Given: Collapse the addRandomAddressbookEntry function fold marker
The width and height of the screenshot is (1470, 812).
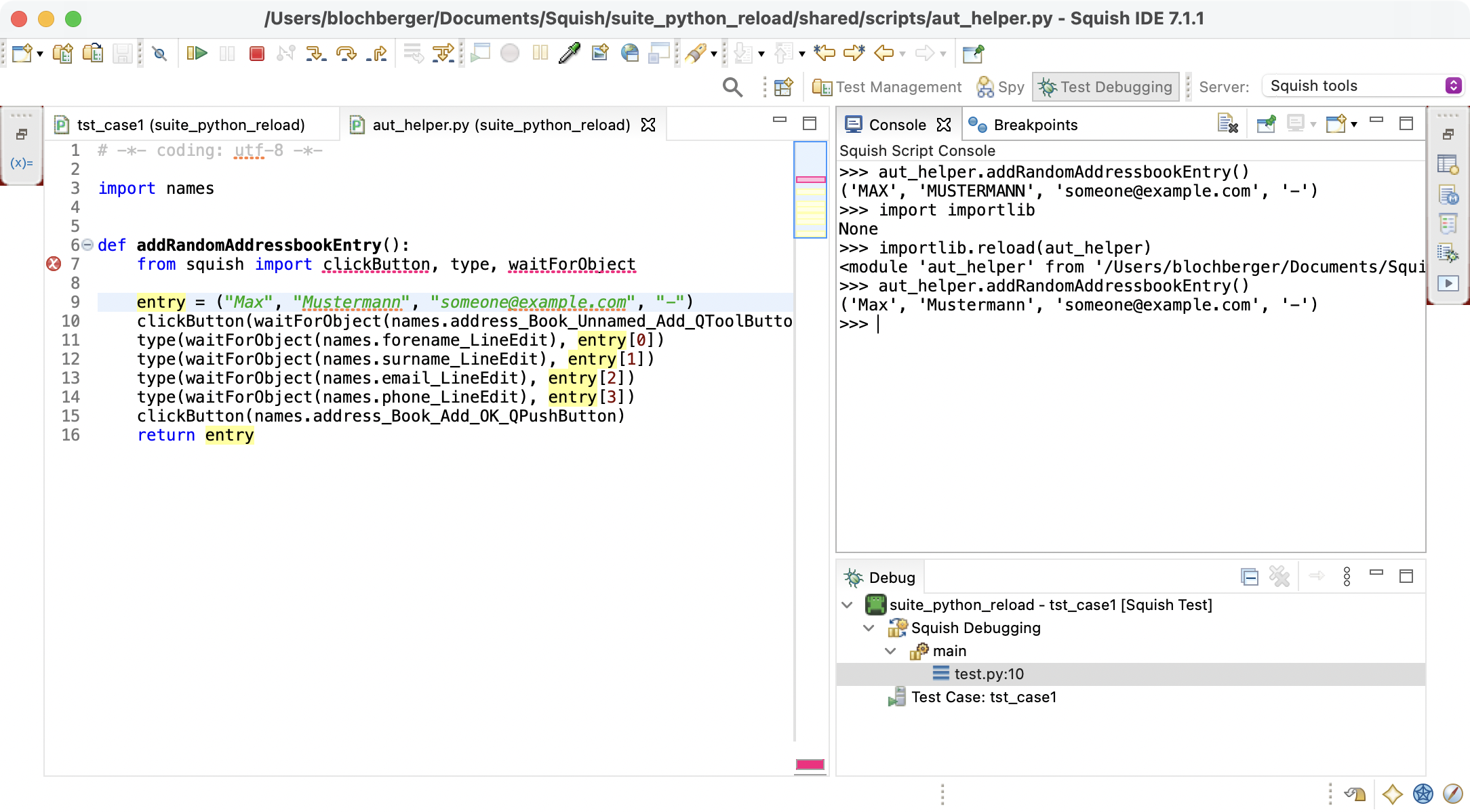Looking at the screenshot, I should (87, 245).
